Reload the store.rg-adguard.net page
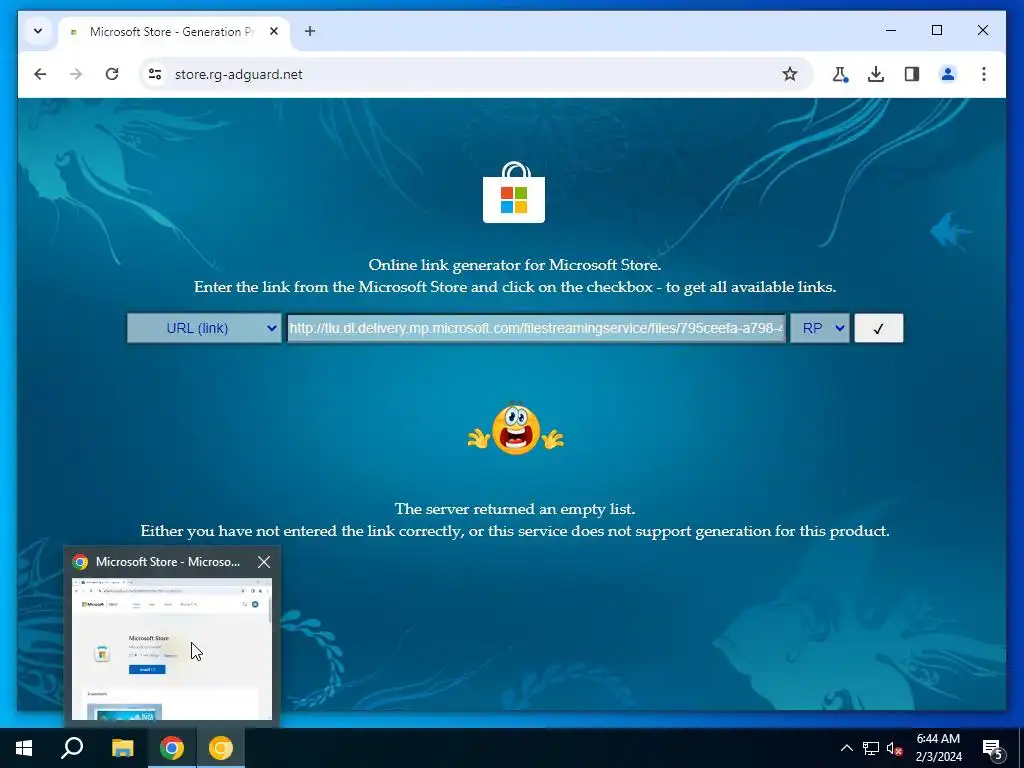Viewport: 1024px width, 768px height. [x=112, y=74]
